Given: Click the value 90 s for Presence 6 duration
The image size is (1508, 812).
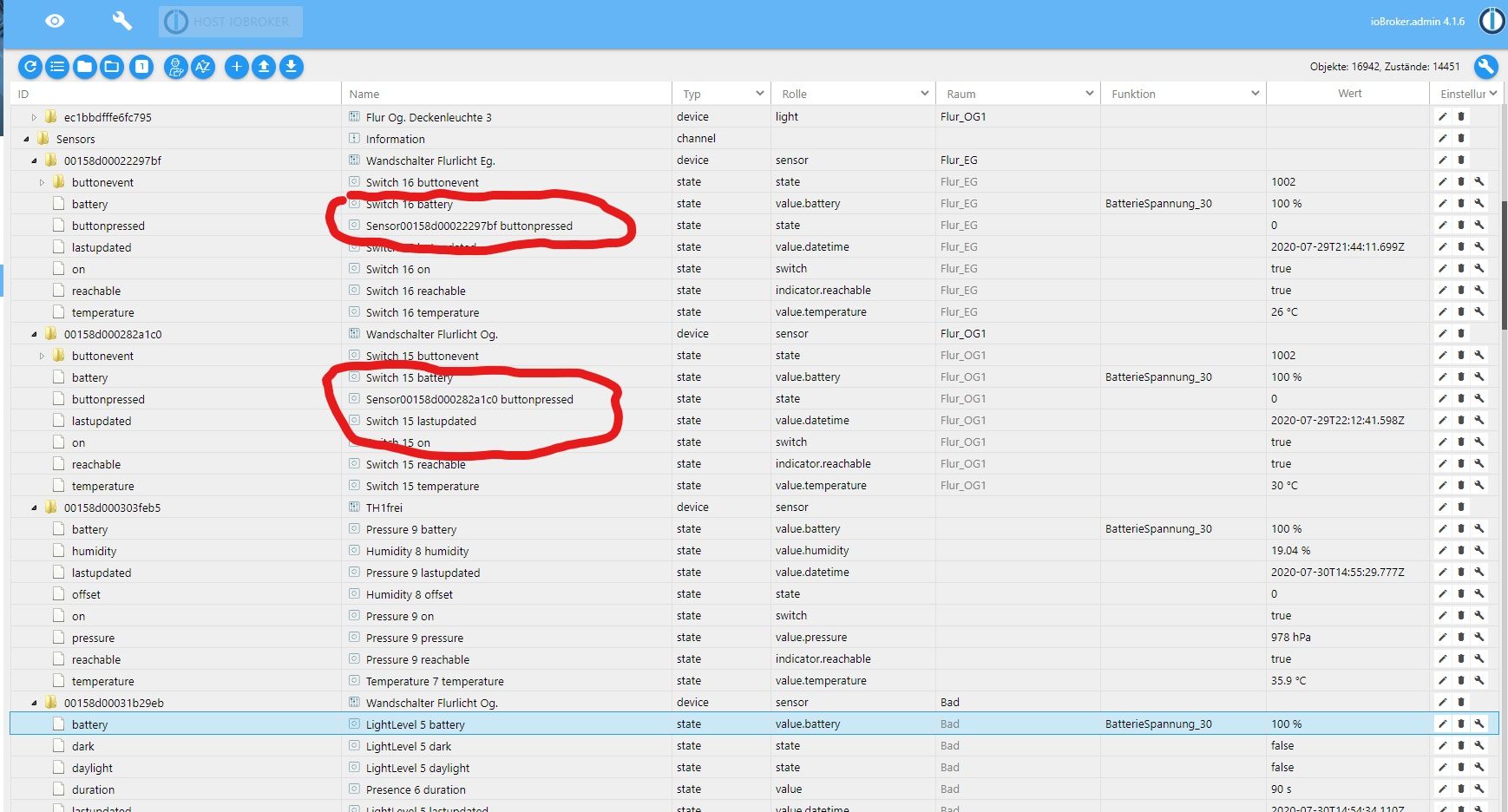Looking at the screenshot, I should [1282, 789].
